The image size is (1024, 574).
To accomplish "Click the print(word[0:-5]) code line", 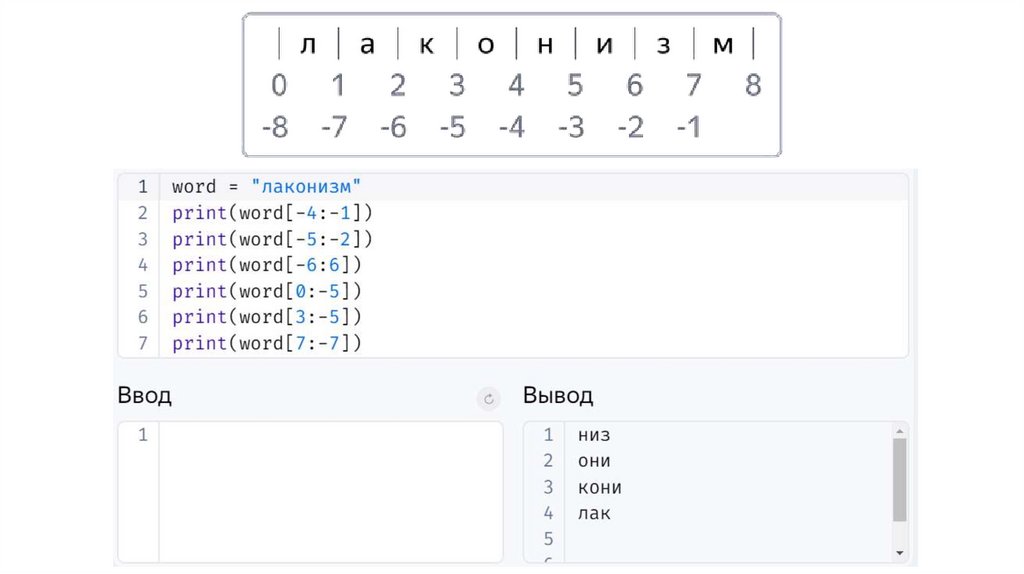I will click(x=266, y=291).
